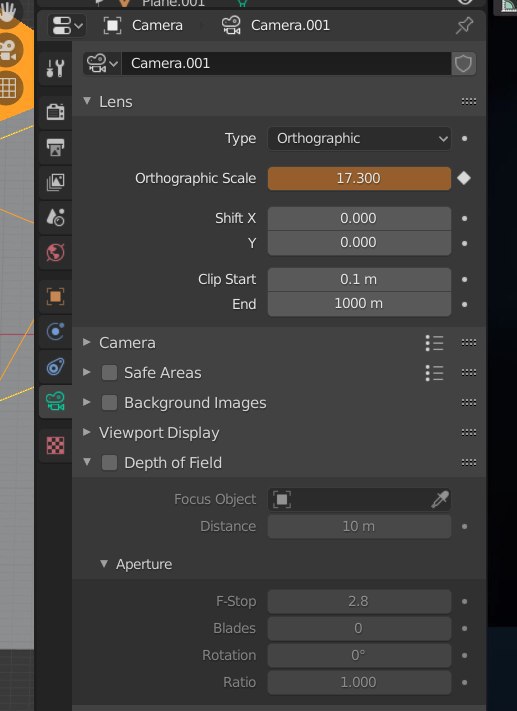Viewport: 517px width, 711px height.
Task: Toggle the pin icon in properties header
Action: coord(464,25)
